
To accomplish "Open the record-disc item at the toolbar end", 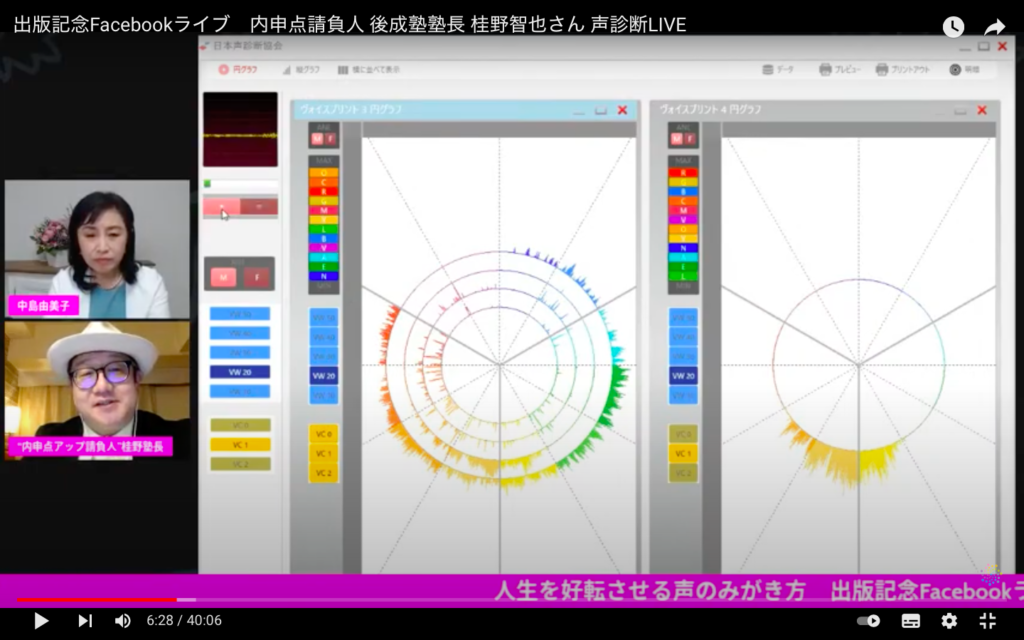I will (964, 69).
